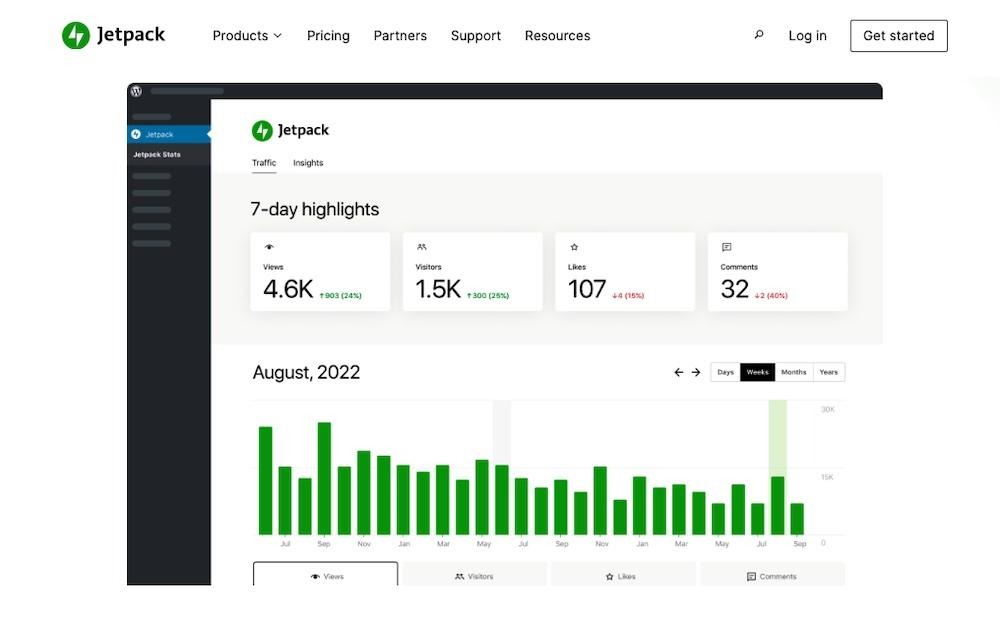Show Likes in the chart

click(x=623, y=574)
